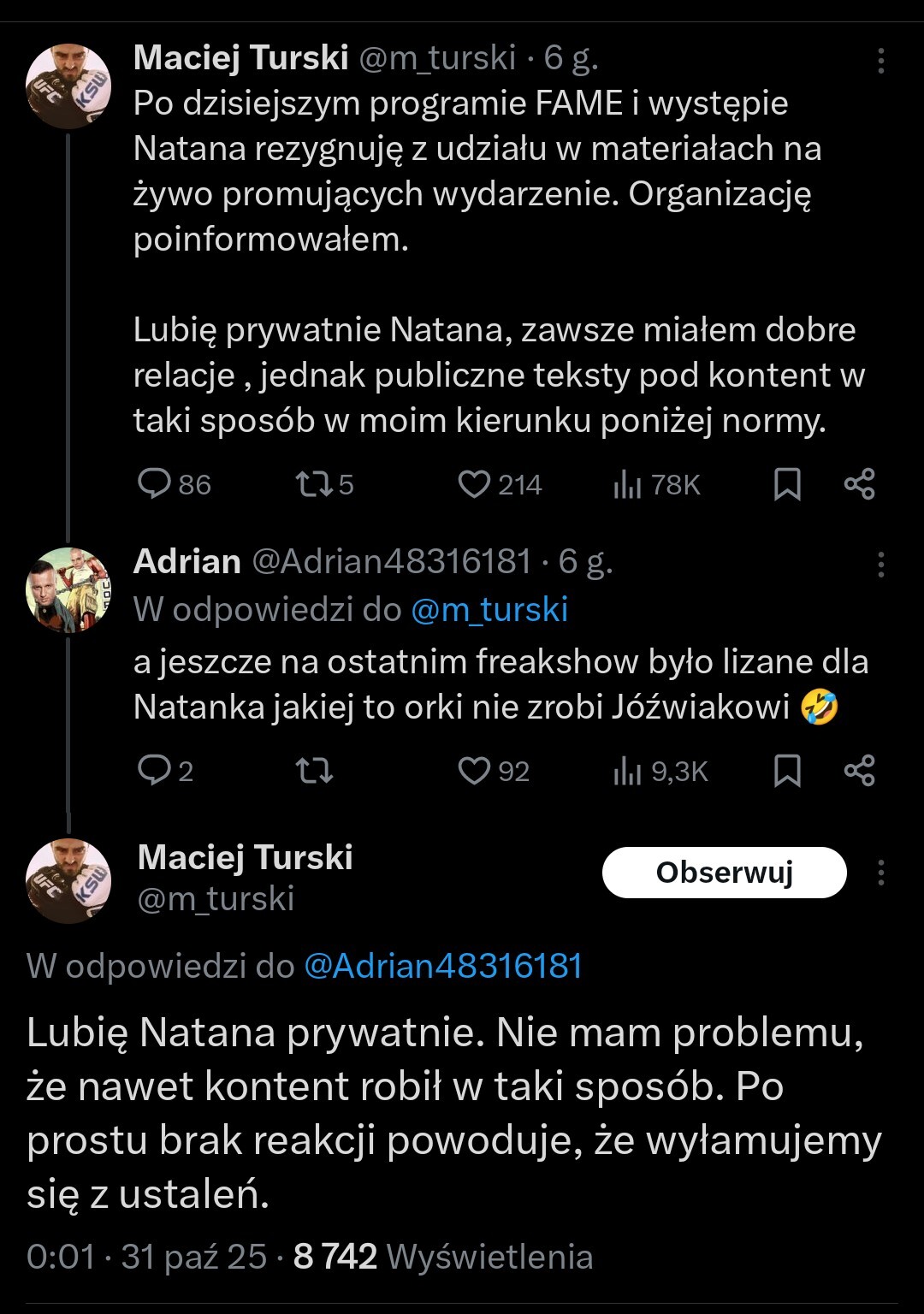
Task: View Adrian's tweet 9,3K views stats
Action: [627, 772]
